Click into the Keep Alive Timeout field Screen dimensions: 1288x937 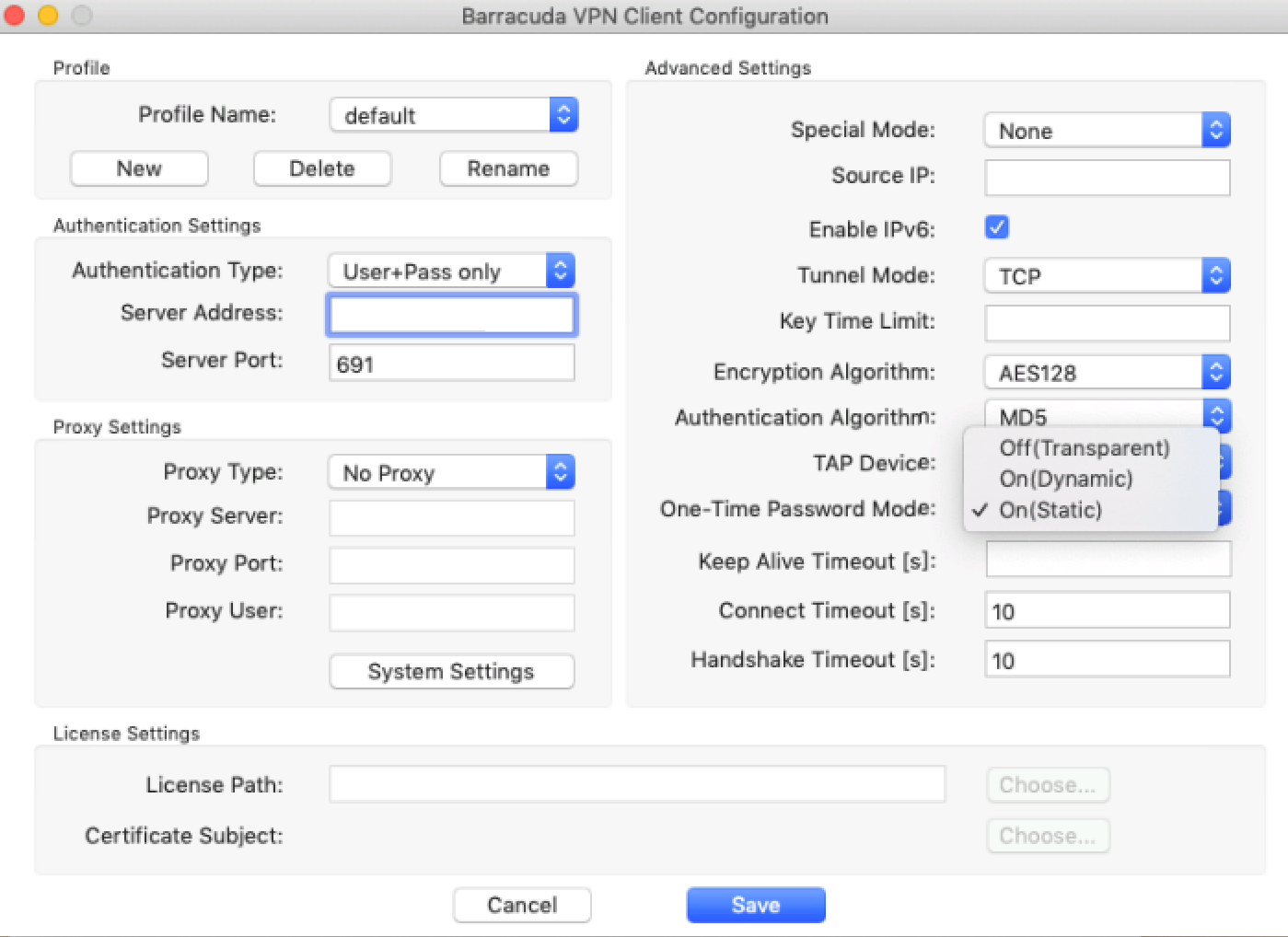pos(1108,559)
